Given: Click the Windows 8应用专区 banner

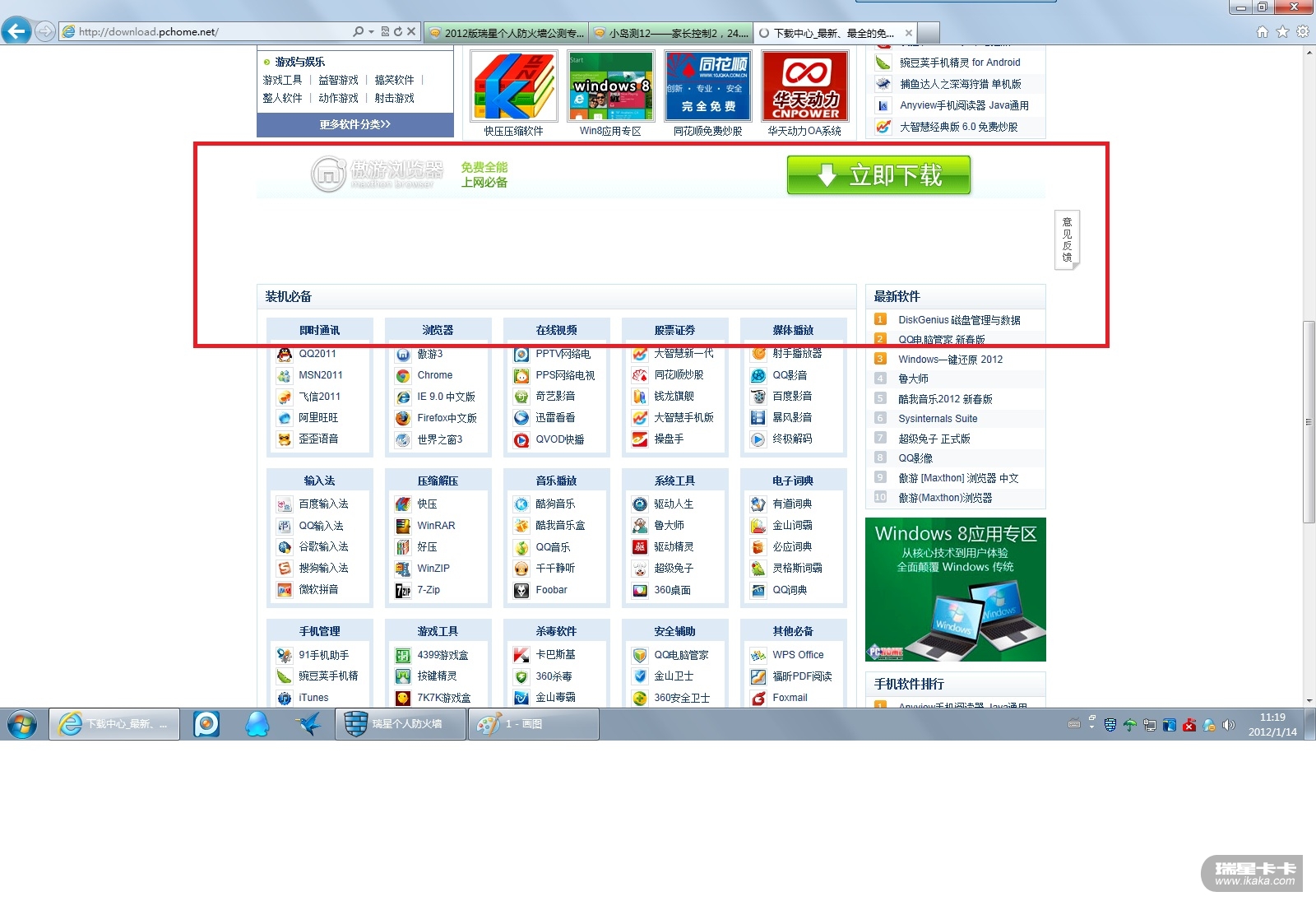Looking at the screenshot, I should coord(956,589).
